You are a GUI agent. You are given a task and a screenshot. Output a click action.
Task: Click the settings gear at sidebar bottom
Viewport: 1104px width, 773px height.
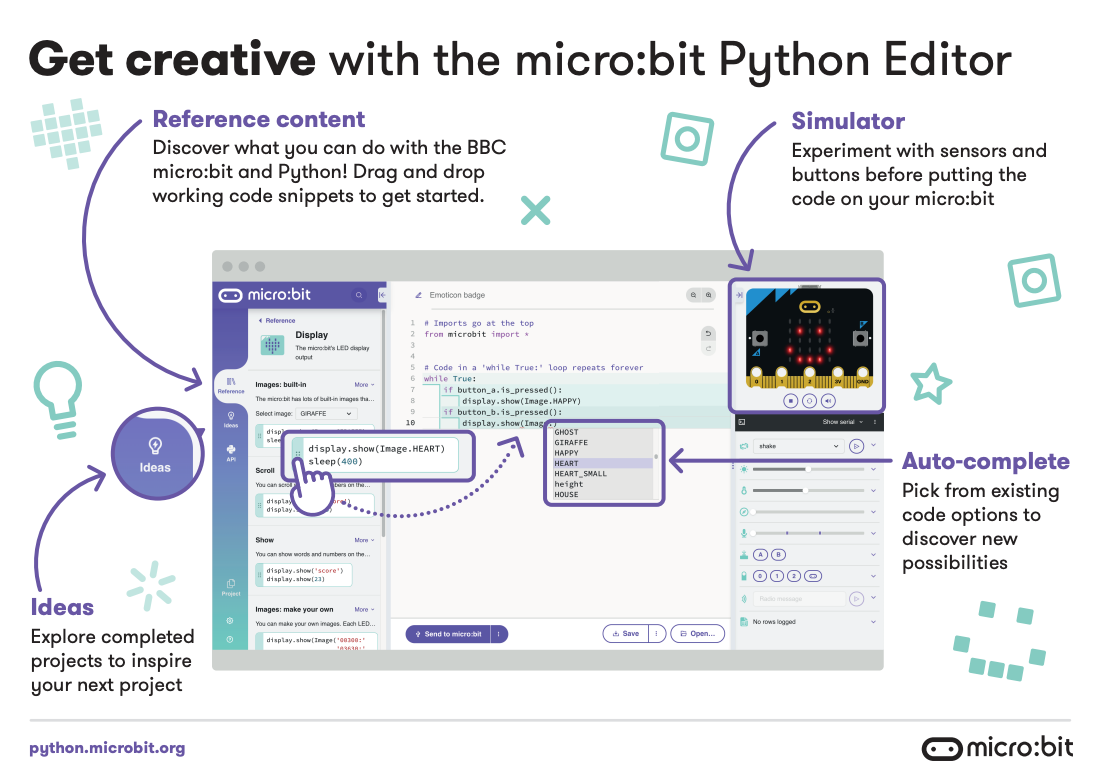230,620
